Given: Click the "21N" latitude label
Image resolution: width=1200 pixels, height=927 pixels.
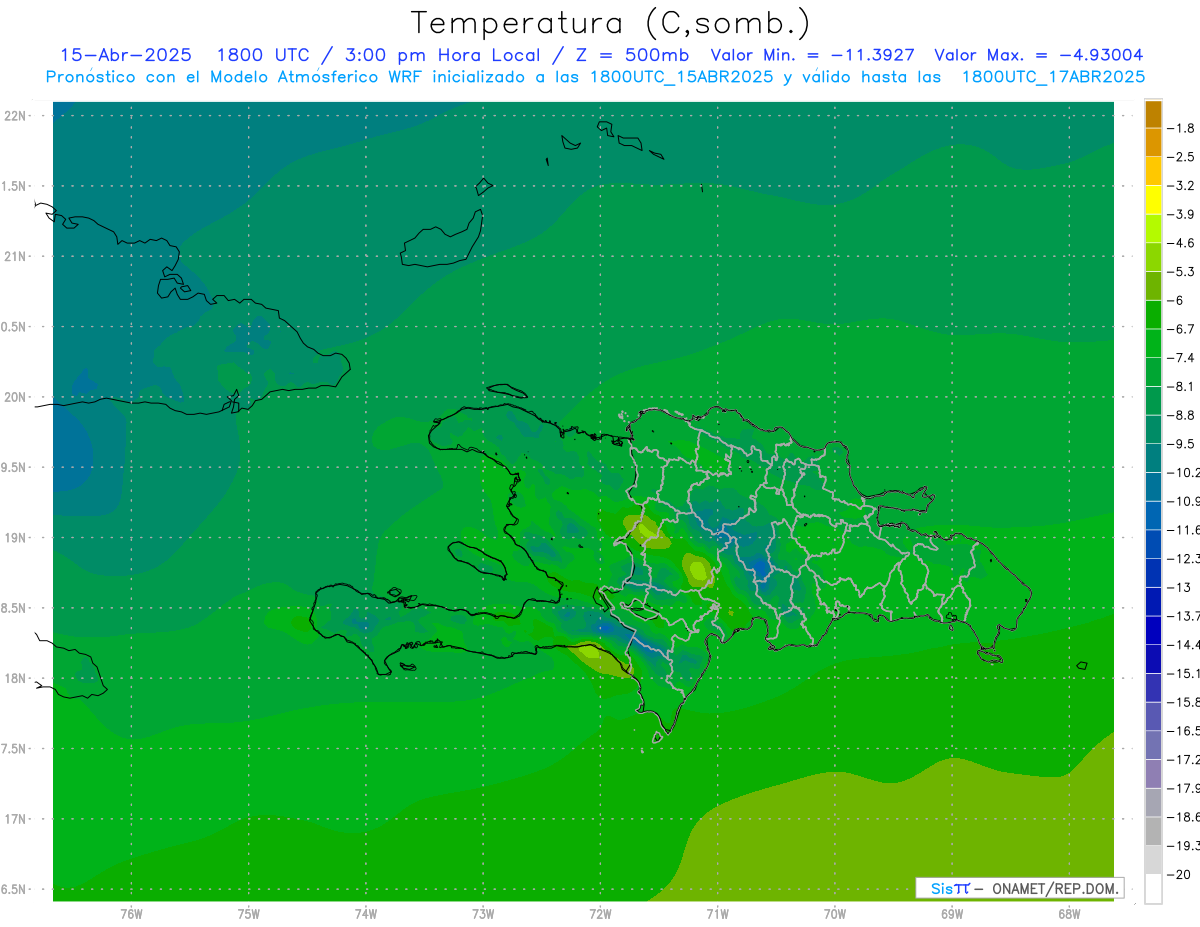Looking at the screenshot, I should (x=17, y=256).
